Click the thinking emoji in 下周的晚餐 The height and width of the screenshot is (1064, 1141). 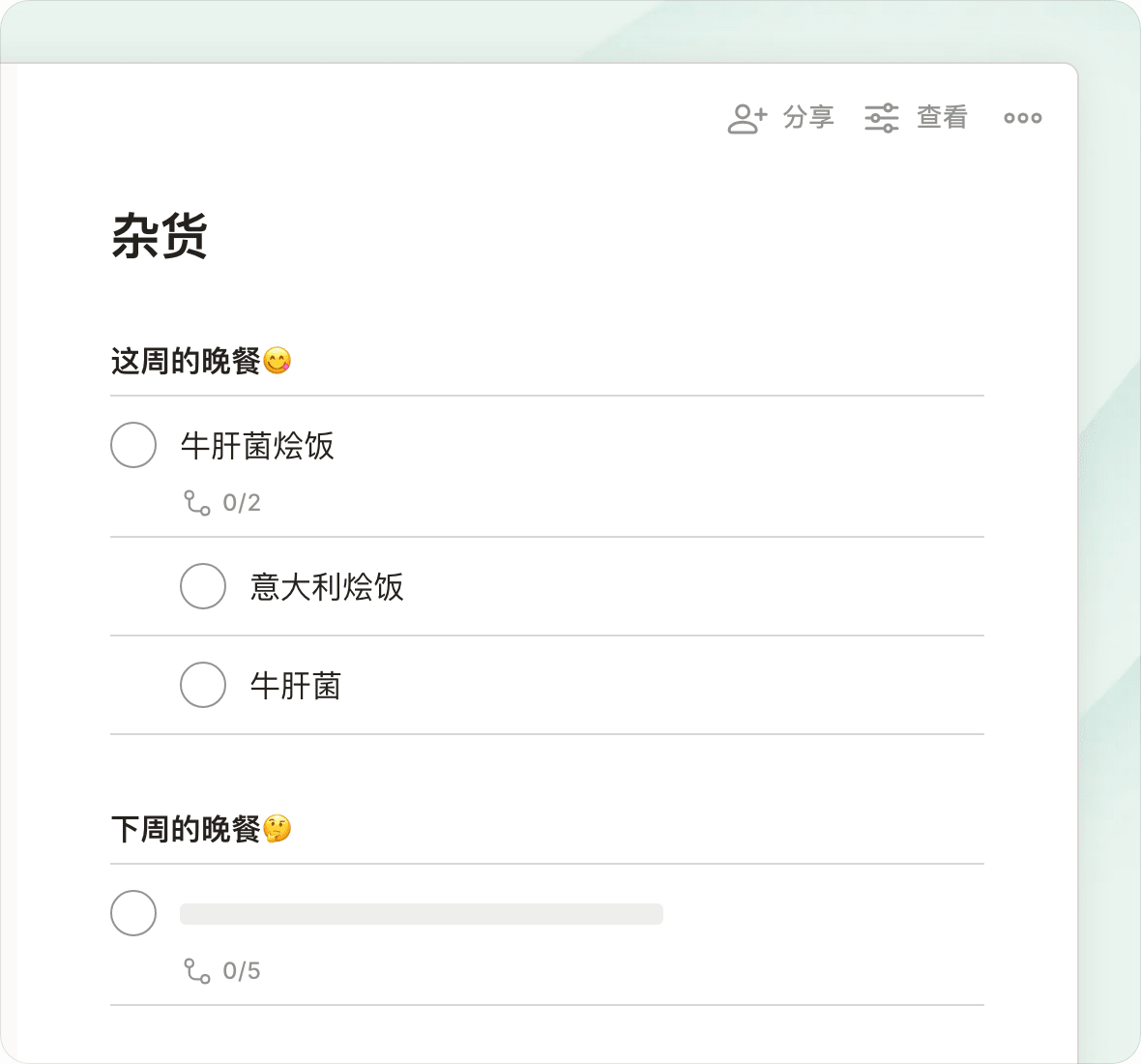278,829
